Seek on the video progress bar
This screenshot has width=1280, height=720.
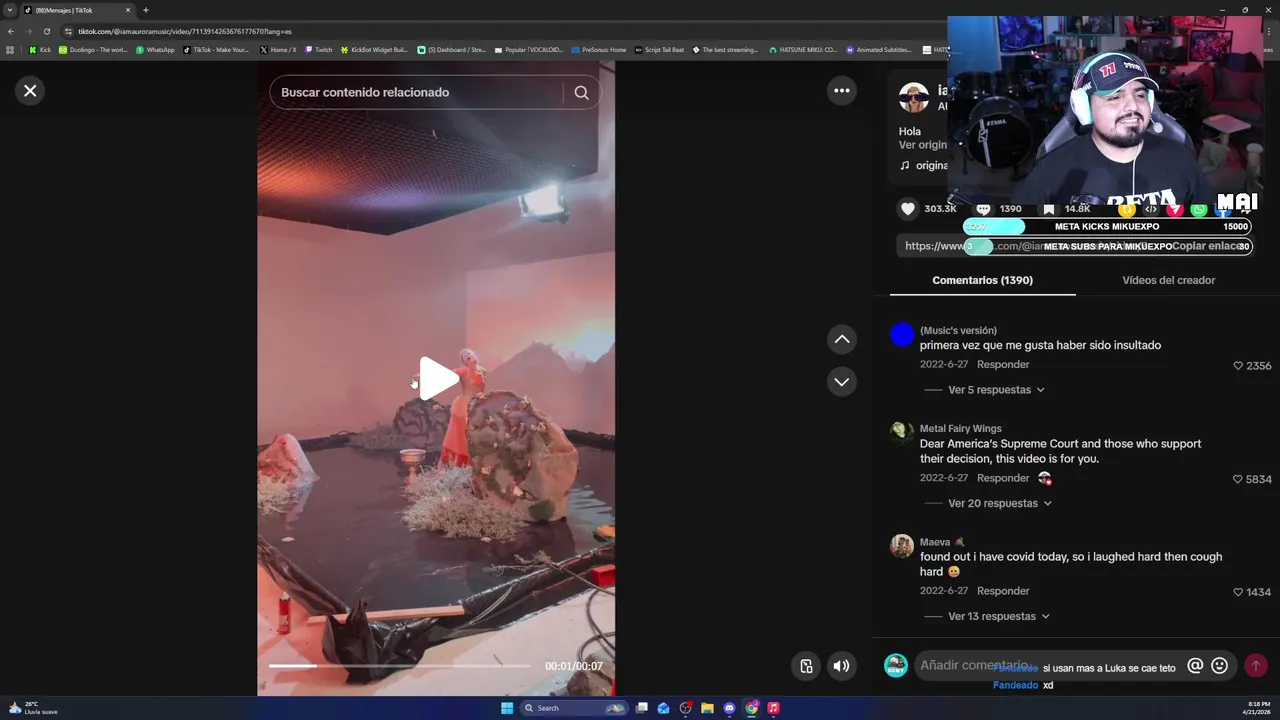pyautogui.click(x=399, y=666)
